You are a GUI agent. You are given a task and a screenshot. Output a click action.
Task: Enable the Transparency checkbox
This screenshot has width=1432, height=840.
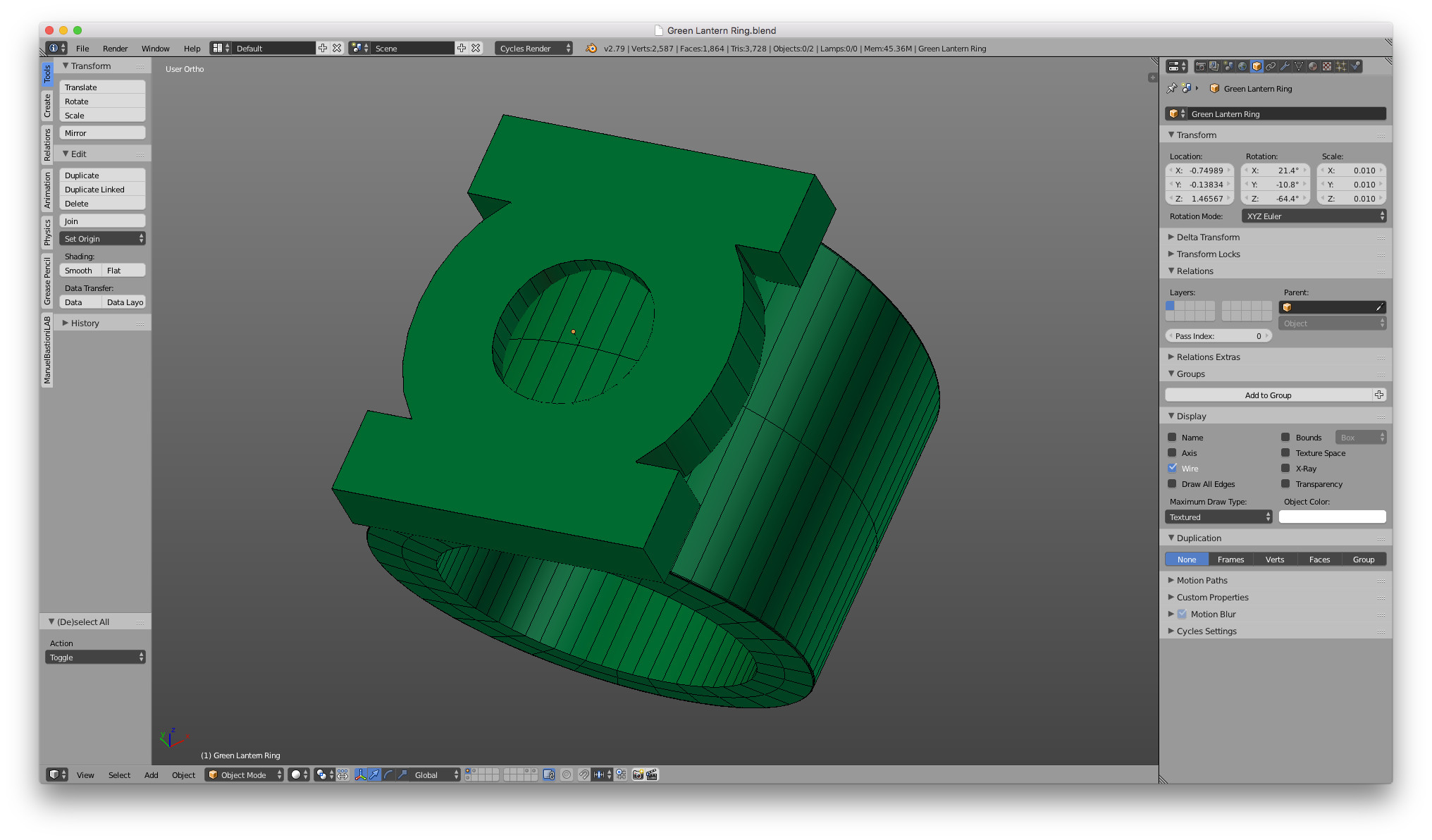coord(1285,483)
